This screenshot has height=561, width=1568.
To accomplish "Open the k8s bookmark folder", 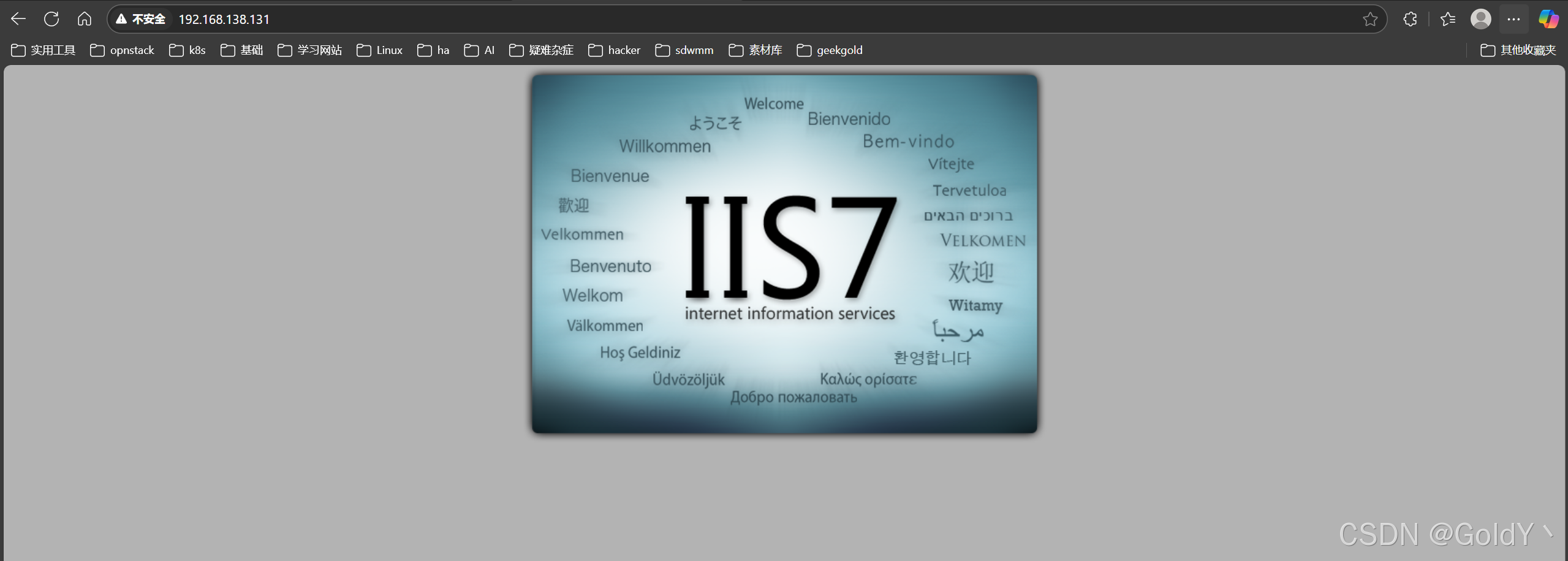I will pos(187,50).
